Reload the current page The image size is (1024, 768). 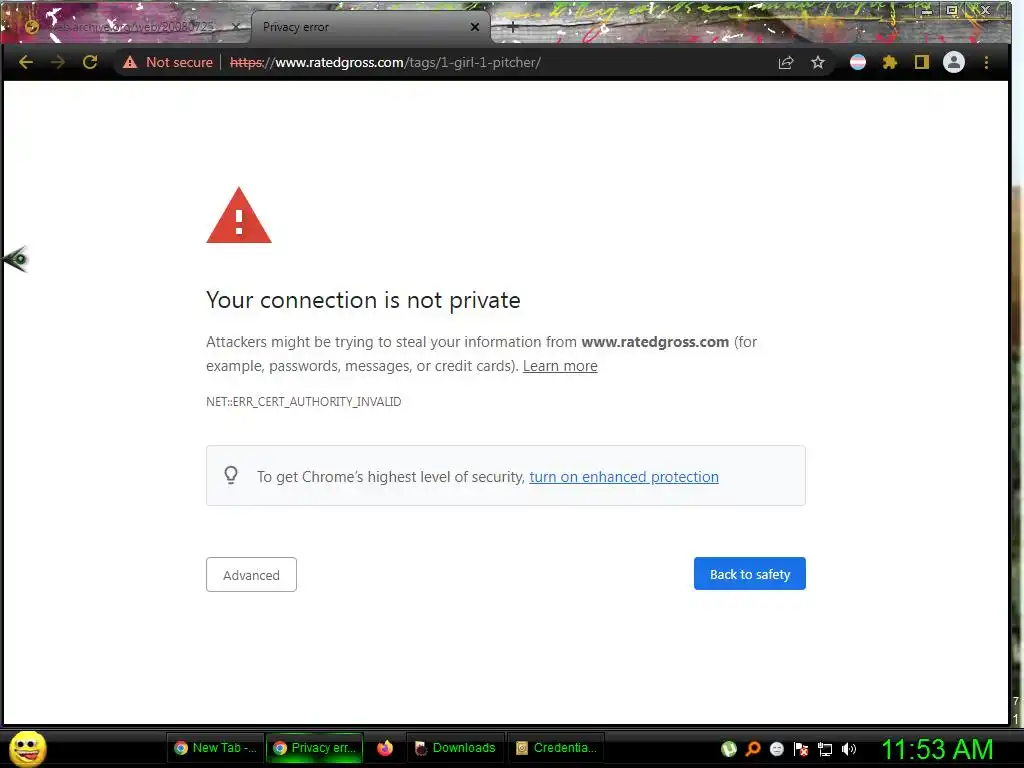click(90, 63)
